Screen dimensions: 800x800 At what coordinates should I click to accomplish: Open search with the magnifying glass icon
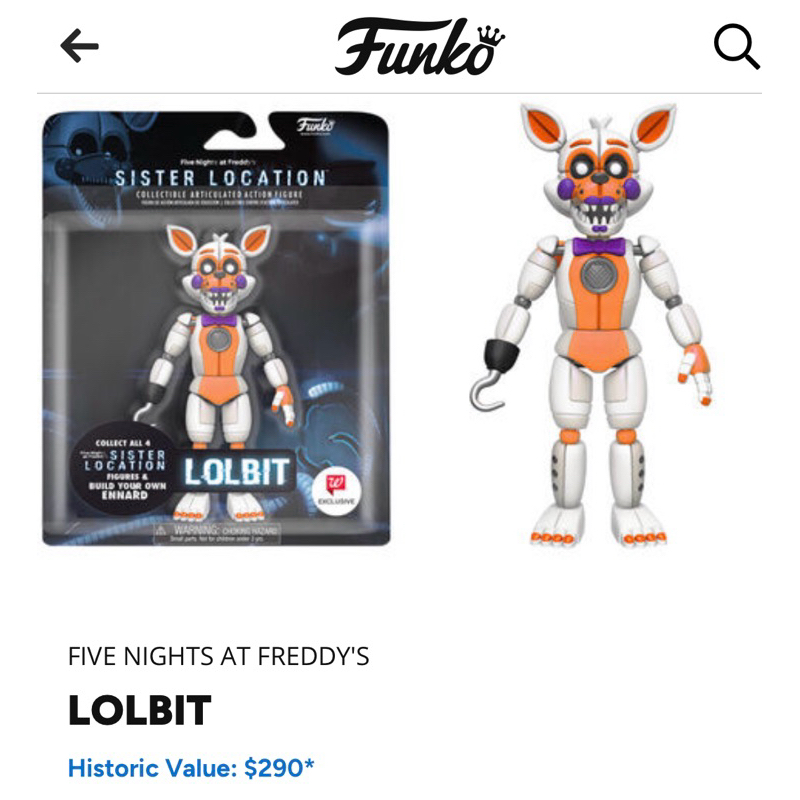(x=737, y=46)
